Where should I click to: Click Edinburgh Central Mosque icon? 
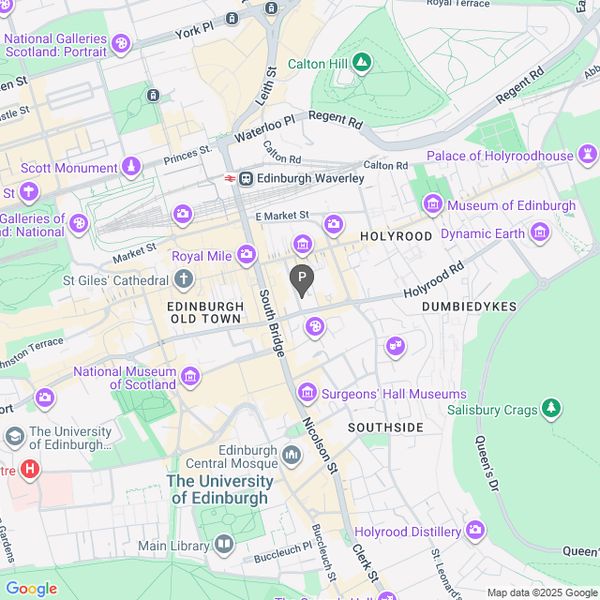pyautogui.click(x=292, y=455)
